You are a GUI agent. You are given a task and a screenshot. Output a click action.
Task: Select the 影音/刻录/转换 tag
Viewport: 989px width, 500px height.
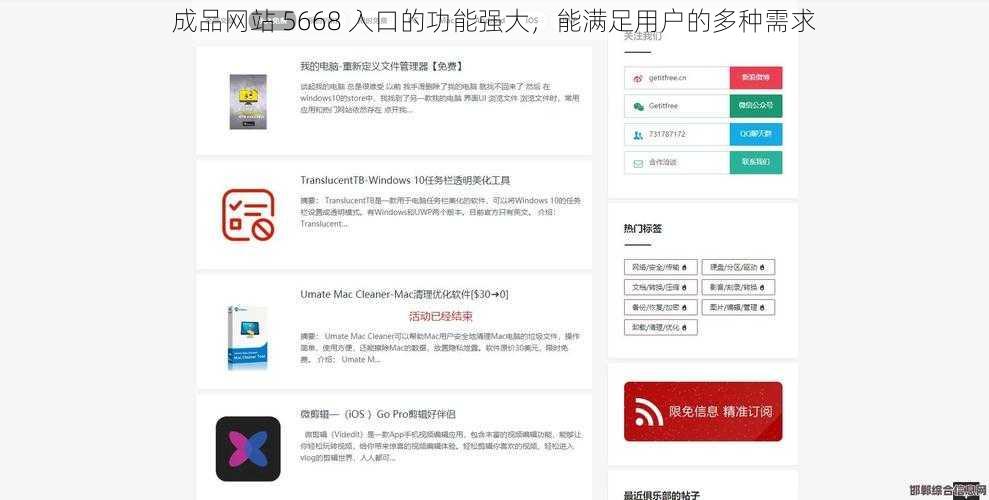[x=738, y=288]
